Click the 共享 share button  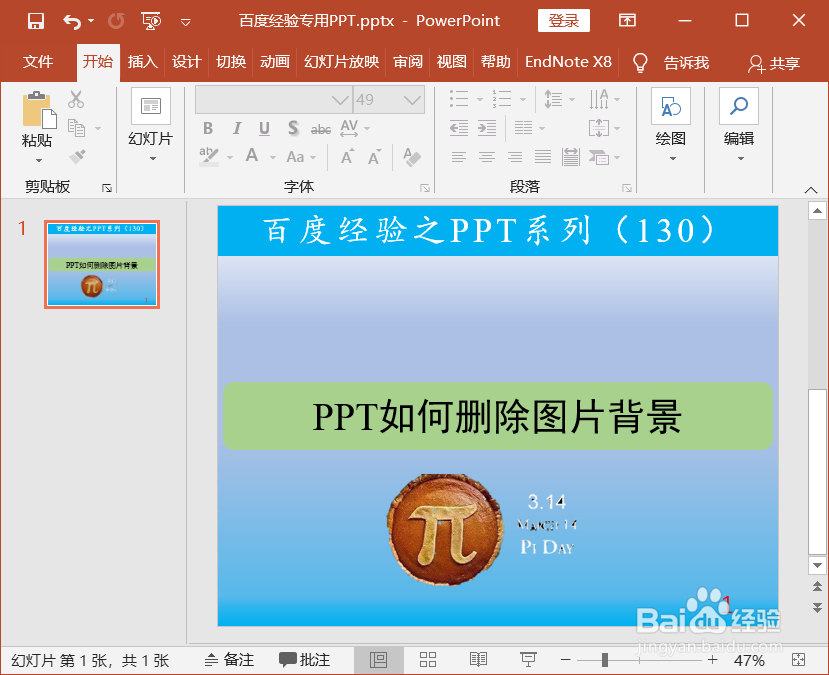(x=774, y=63)
